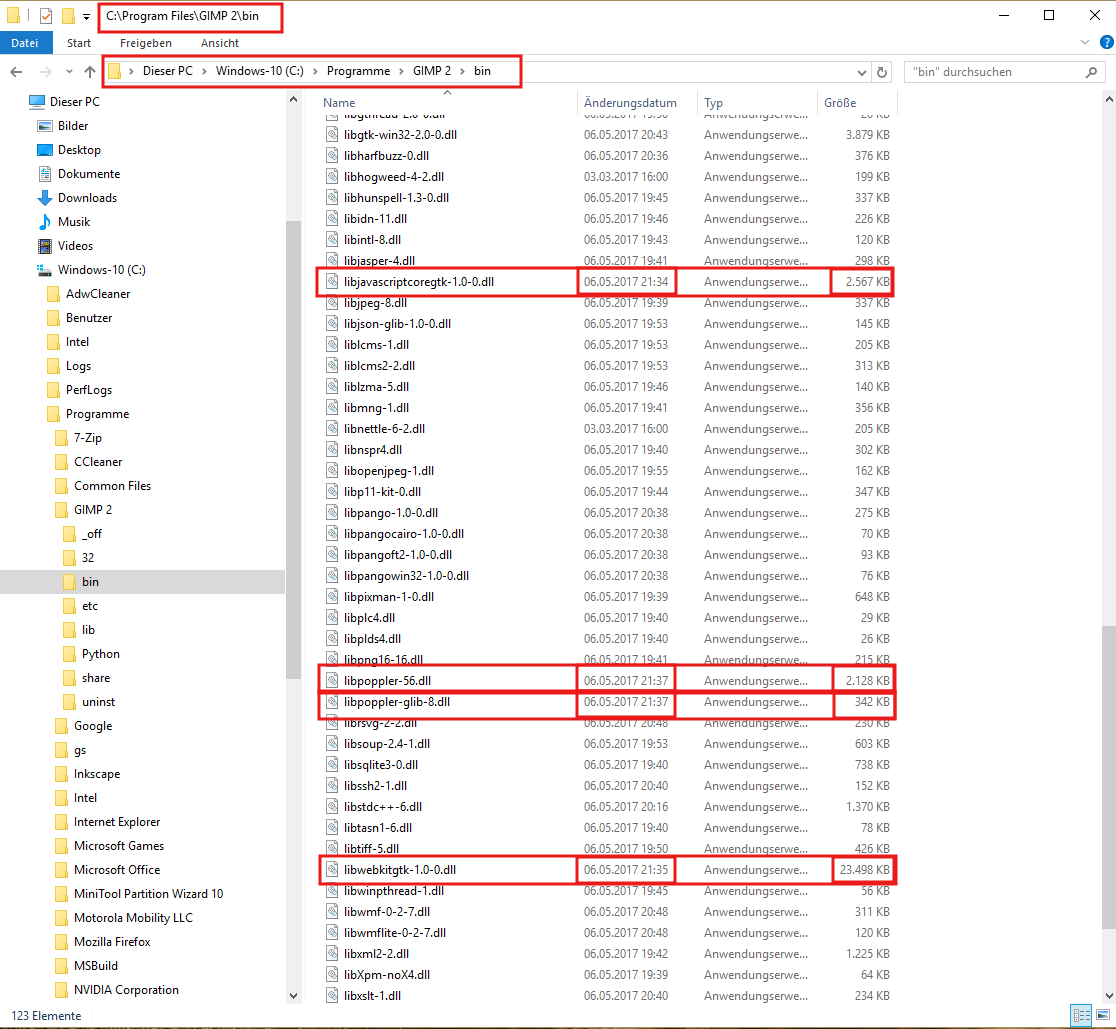
Task: Switch to the Freigeben ribbon tab
Action: [x=146, y=43]
